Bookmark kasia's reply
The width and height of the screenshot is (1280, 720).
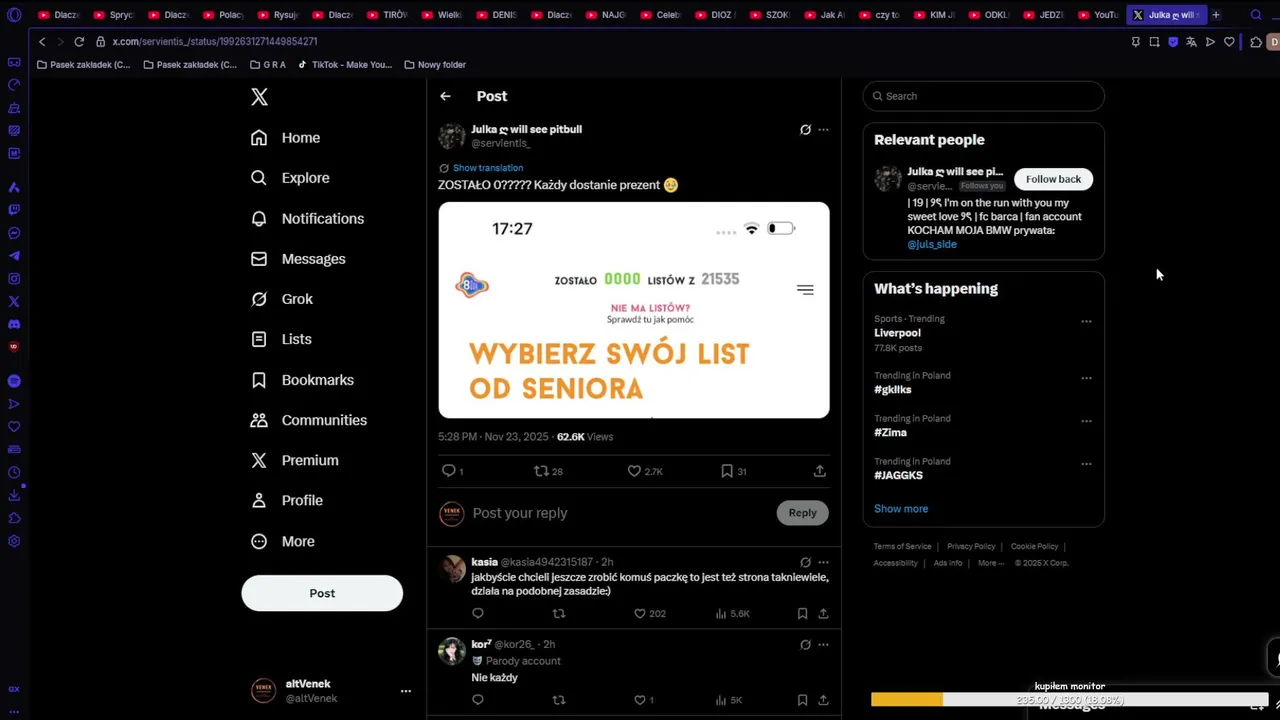click(802, 613)
